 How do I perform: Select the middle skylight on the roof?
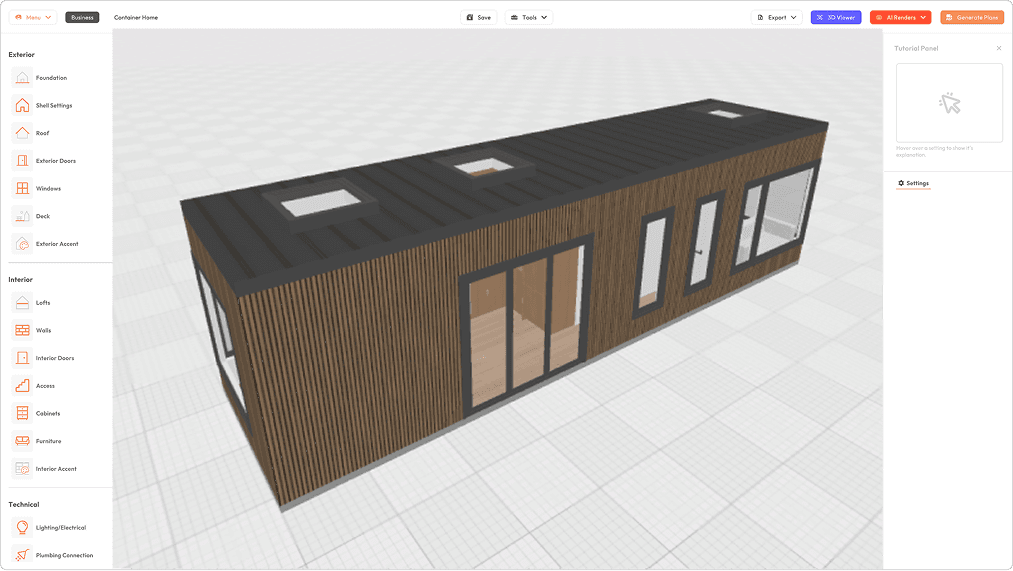(x=483, y=167)
